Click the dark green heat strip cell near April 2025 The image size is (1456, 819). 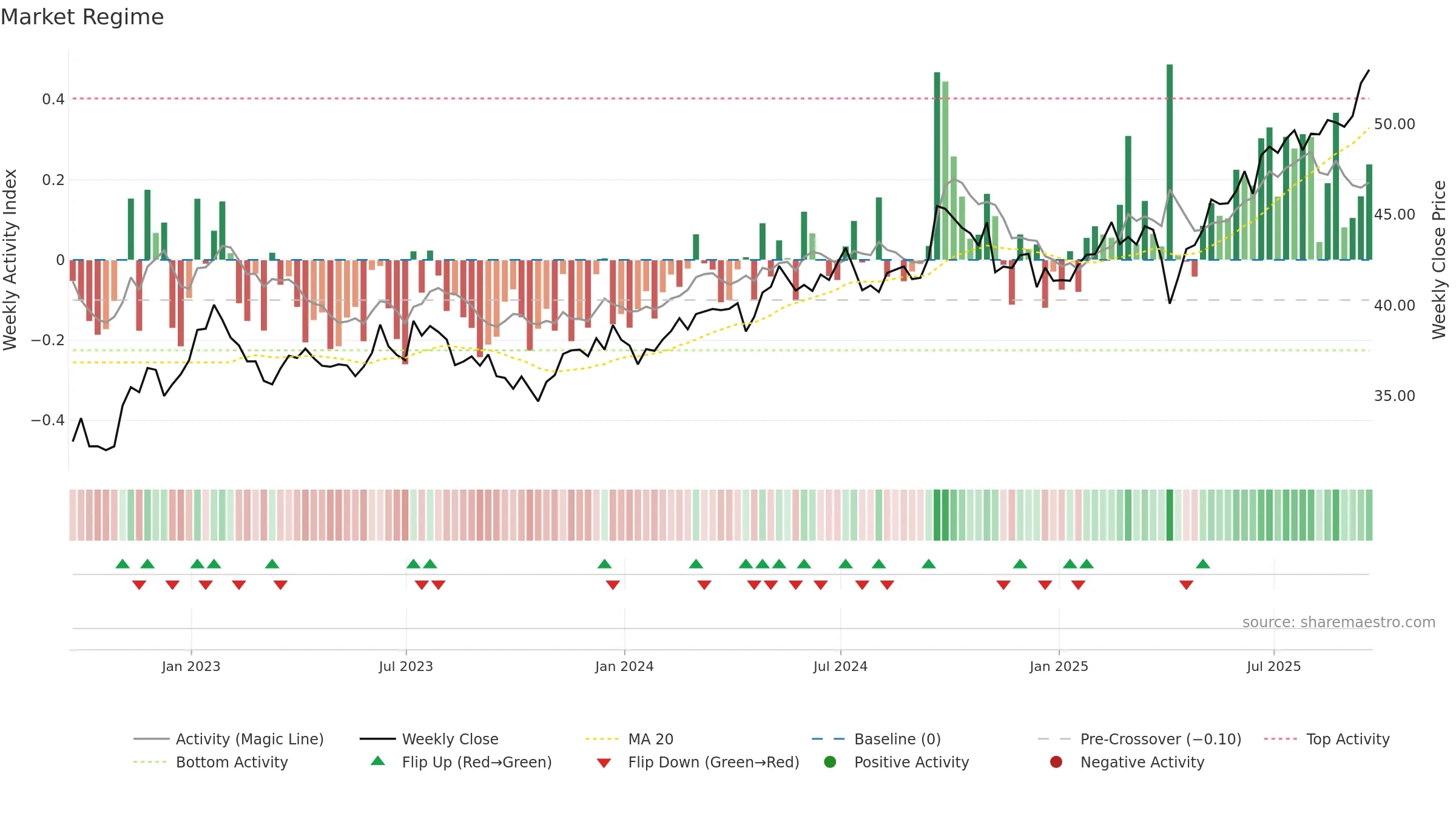pyautogui.click(x=1170, y=514)
